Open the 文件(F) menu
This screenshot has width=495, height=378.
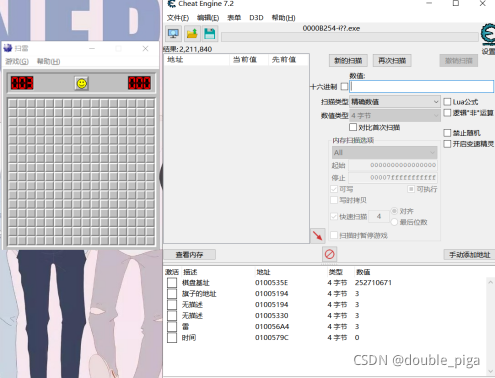pos(178,18)
